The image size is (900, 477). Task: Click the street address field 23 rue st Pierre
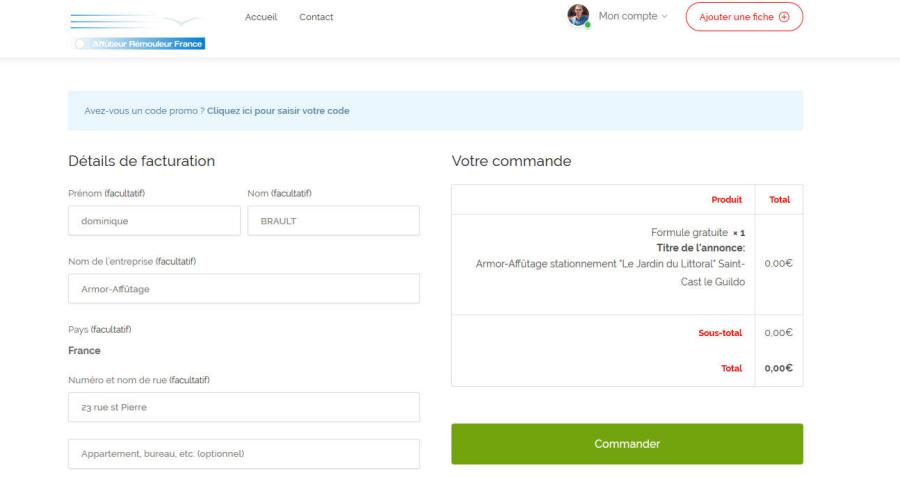244,407
